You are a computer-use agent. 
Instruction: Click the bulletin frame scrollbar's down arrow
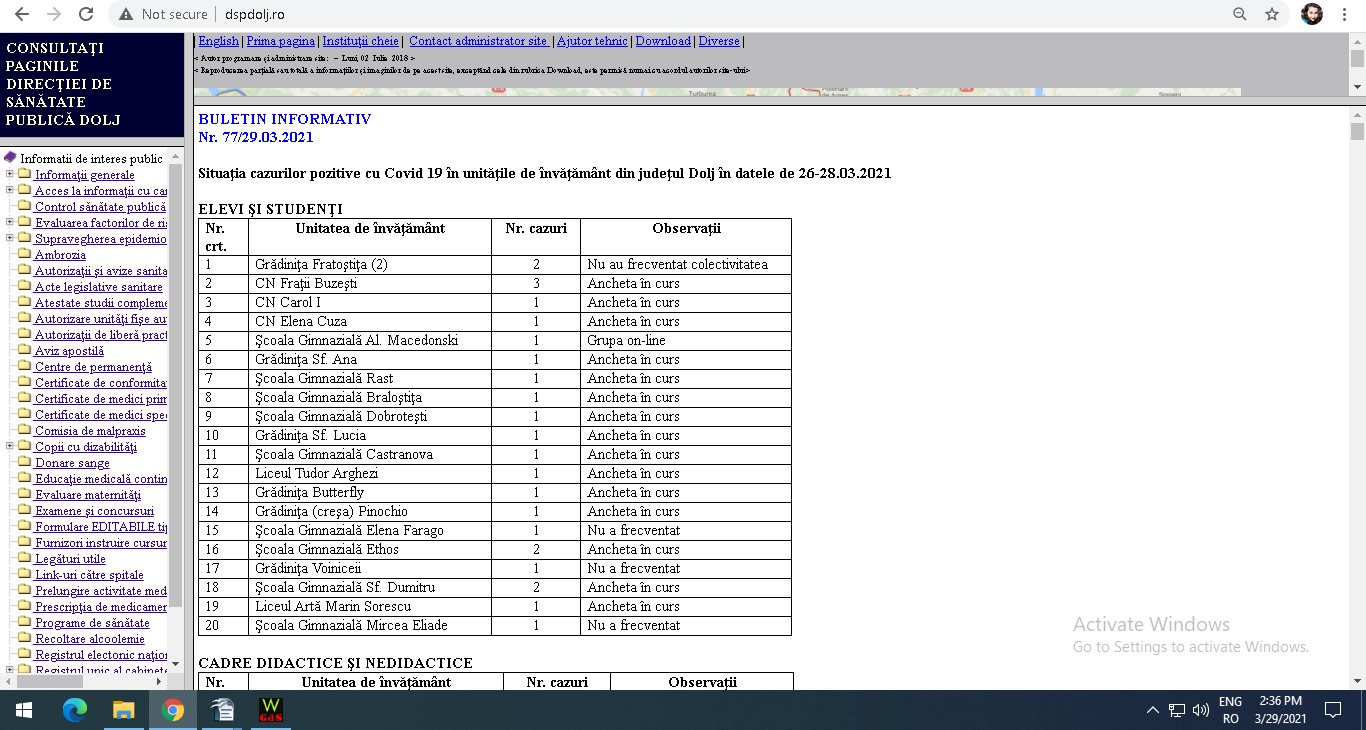pyautogui.click(x=1357, y=681)
